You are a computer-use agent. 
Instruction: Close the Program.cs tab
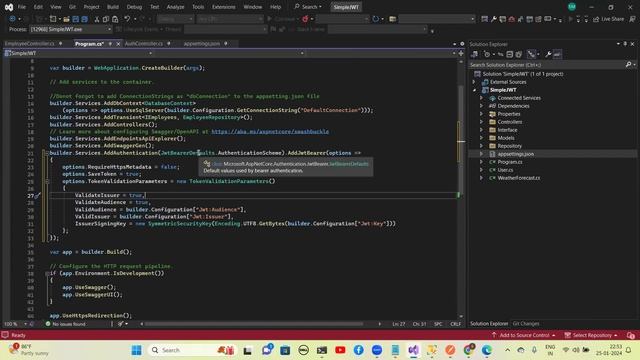(118, 44)
